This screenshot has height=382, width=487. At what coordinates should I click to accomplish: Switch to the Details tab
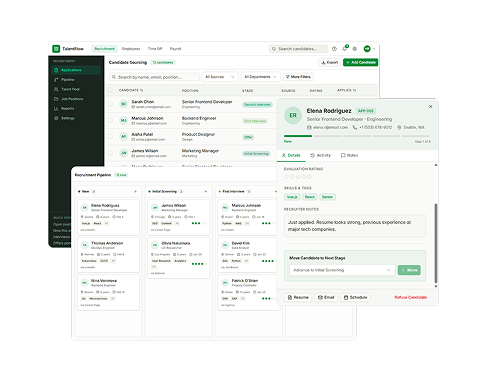pyautogui.click(x=291, y=155)
